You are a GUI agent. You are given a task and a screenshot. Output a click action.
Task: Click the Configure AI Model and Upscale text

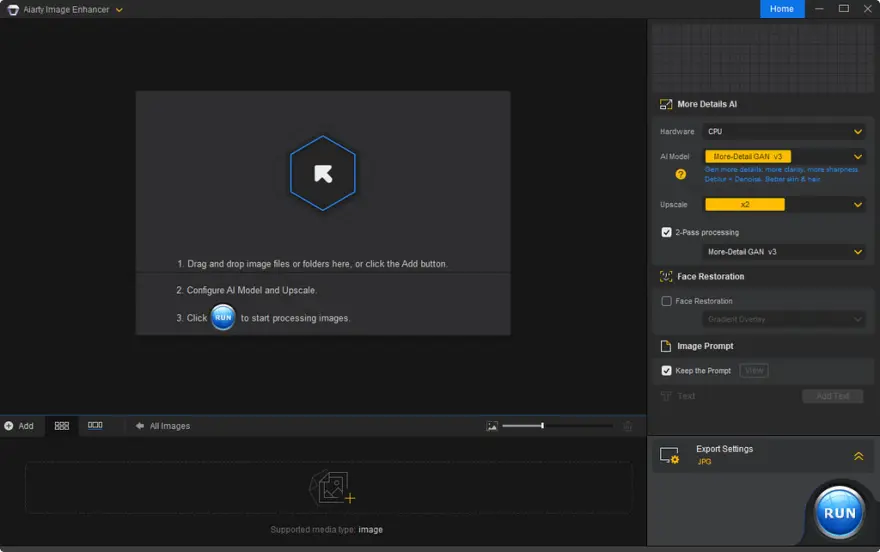point(246,290)
